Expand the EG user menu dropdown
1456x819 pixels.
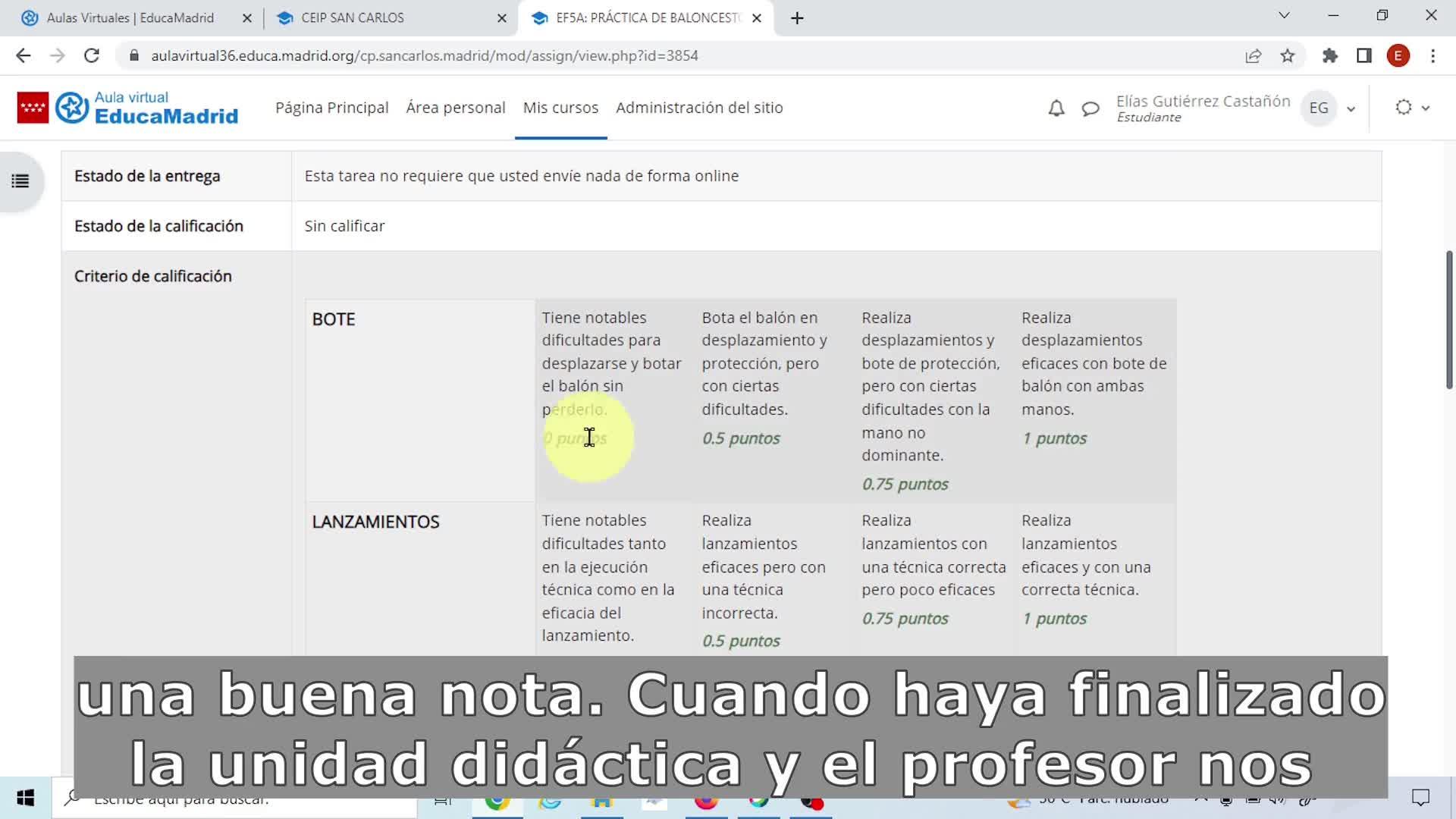coord(1351,108)
